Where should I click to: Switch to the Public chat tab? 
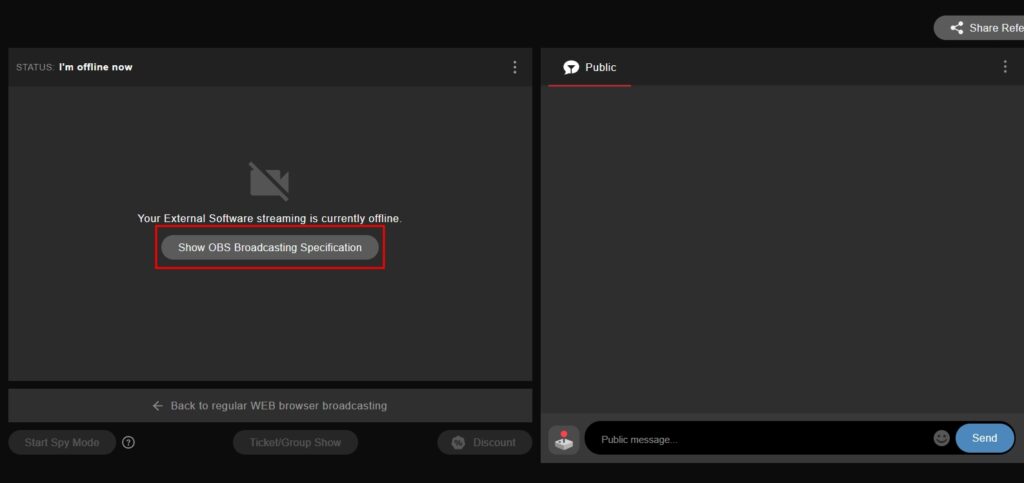tap(590, 67)
